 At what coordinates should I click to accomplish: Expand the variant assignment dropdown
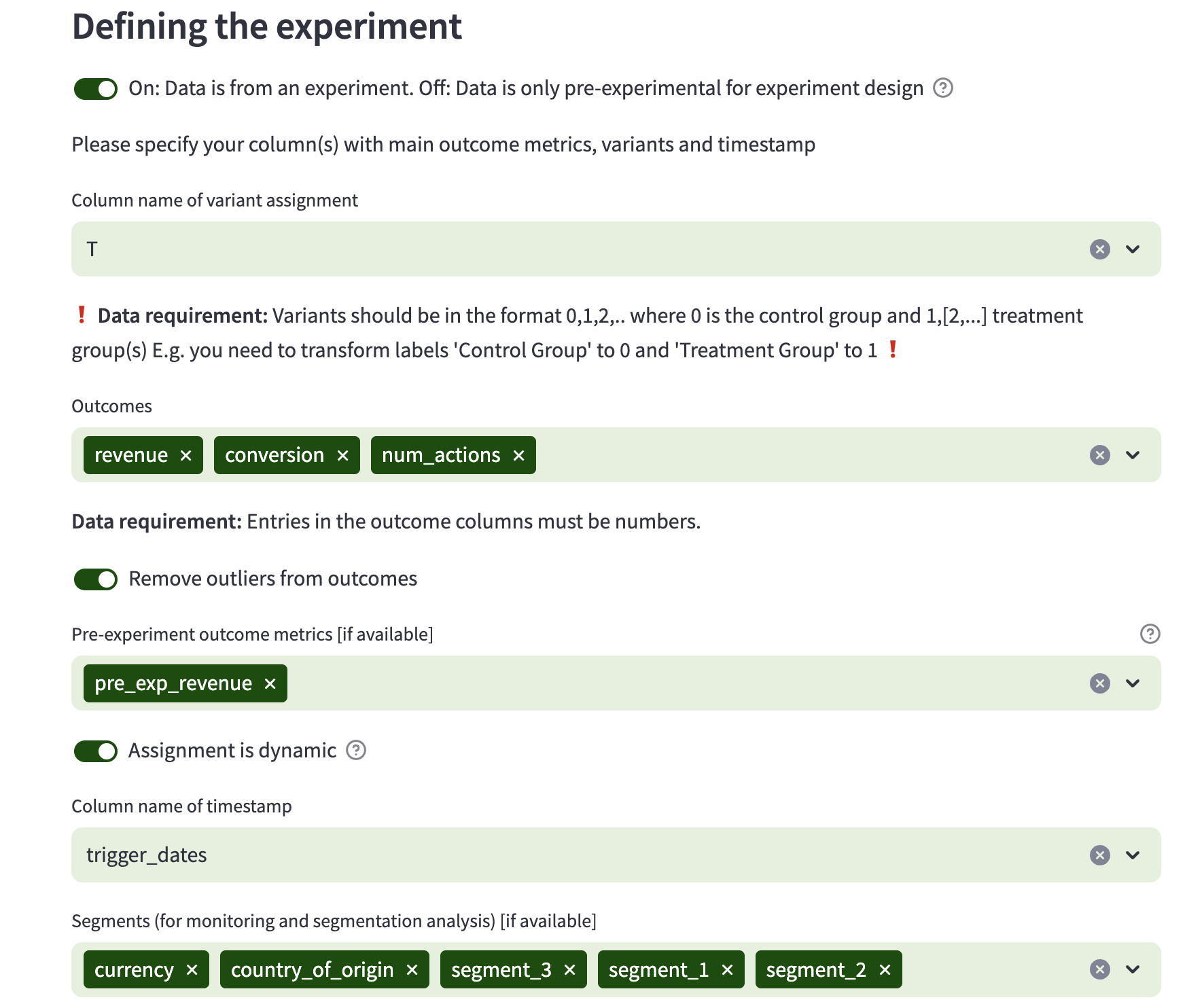coord(1133,249)
